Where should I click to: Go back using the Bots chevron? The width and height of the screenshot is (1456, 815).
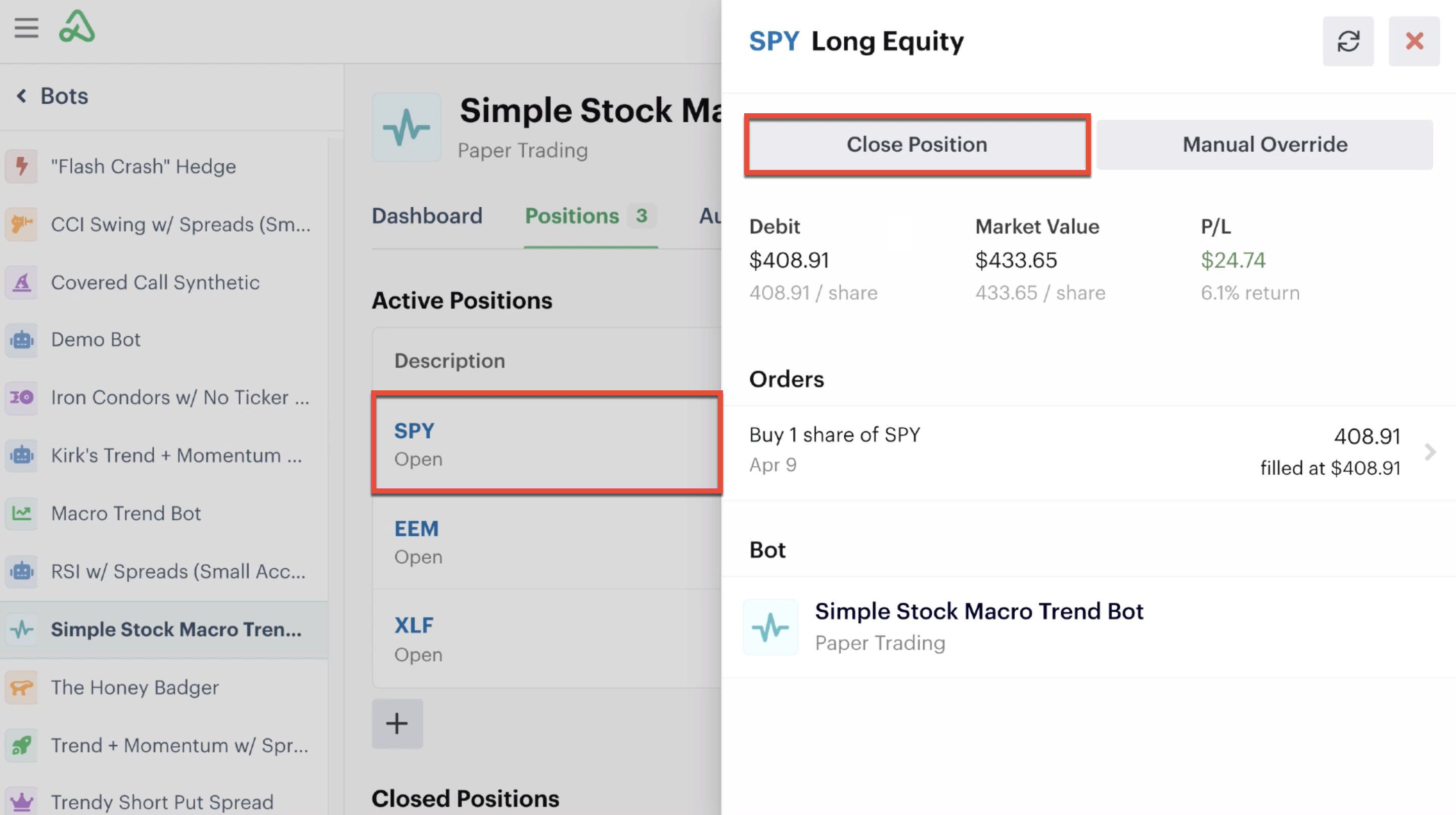click(21, 96)
